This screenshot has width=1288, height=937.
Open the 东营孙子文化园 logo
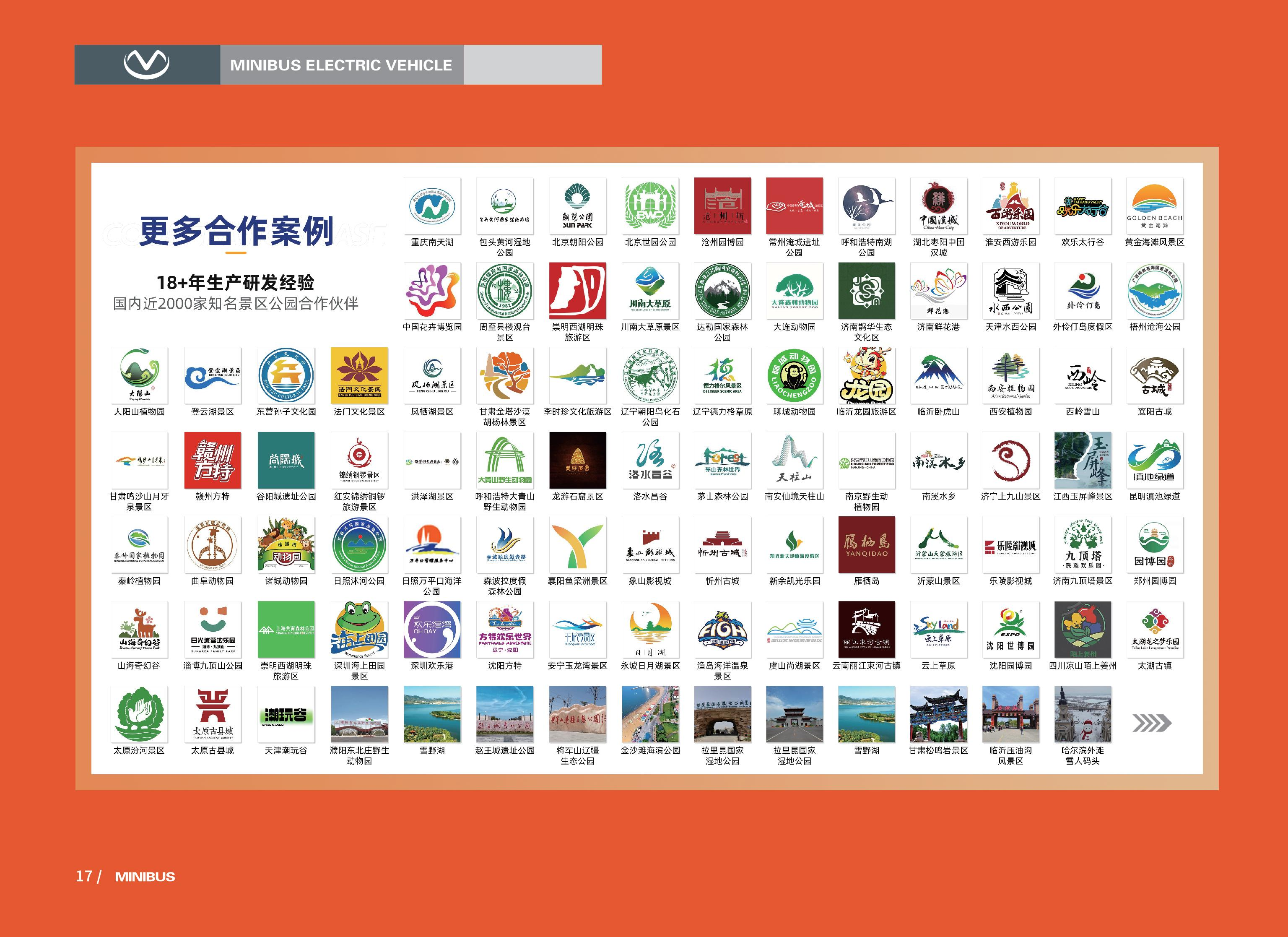pos(286,375)
